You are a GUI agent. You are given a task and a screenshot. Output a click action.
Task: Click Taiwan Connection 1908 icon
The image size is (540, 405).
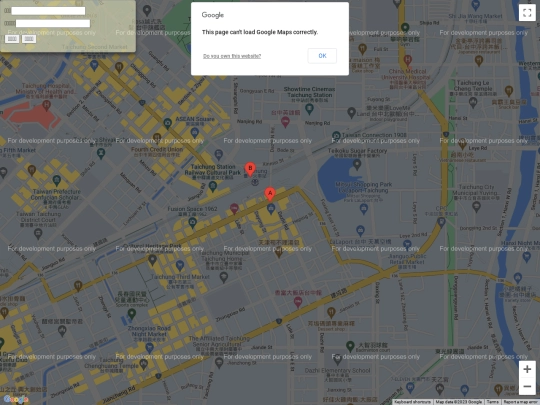[x=336, y=135]
